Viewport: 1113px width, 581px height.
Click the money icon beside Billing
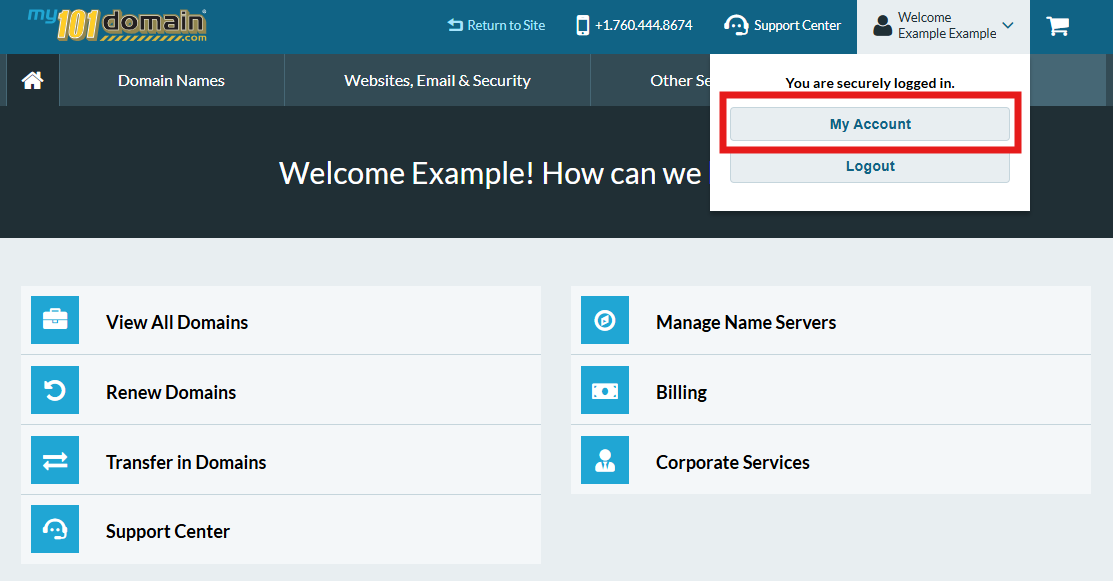[605, 389]
